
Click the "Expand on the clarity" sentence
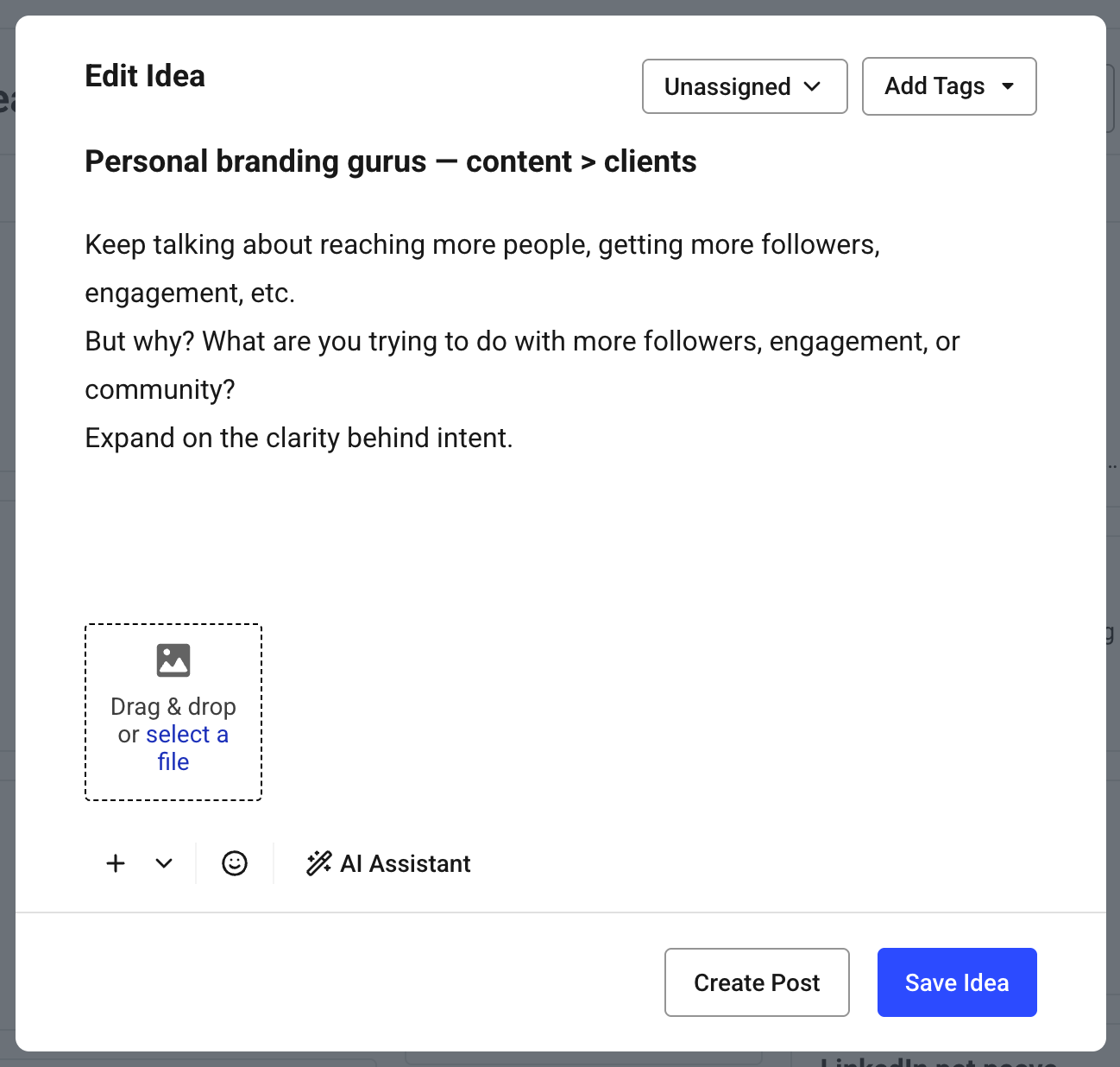point(299,439)
